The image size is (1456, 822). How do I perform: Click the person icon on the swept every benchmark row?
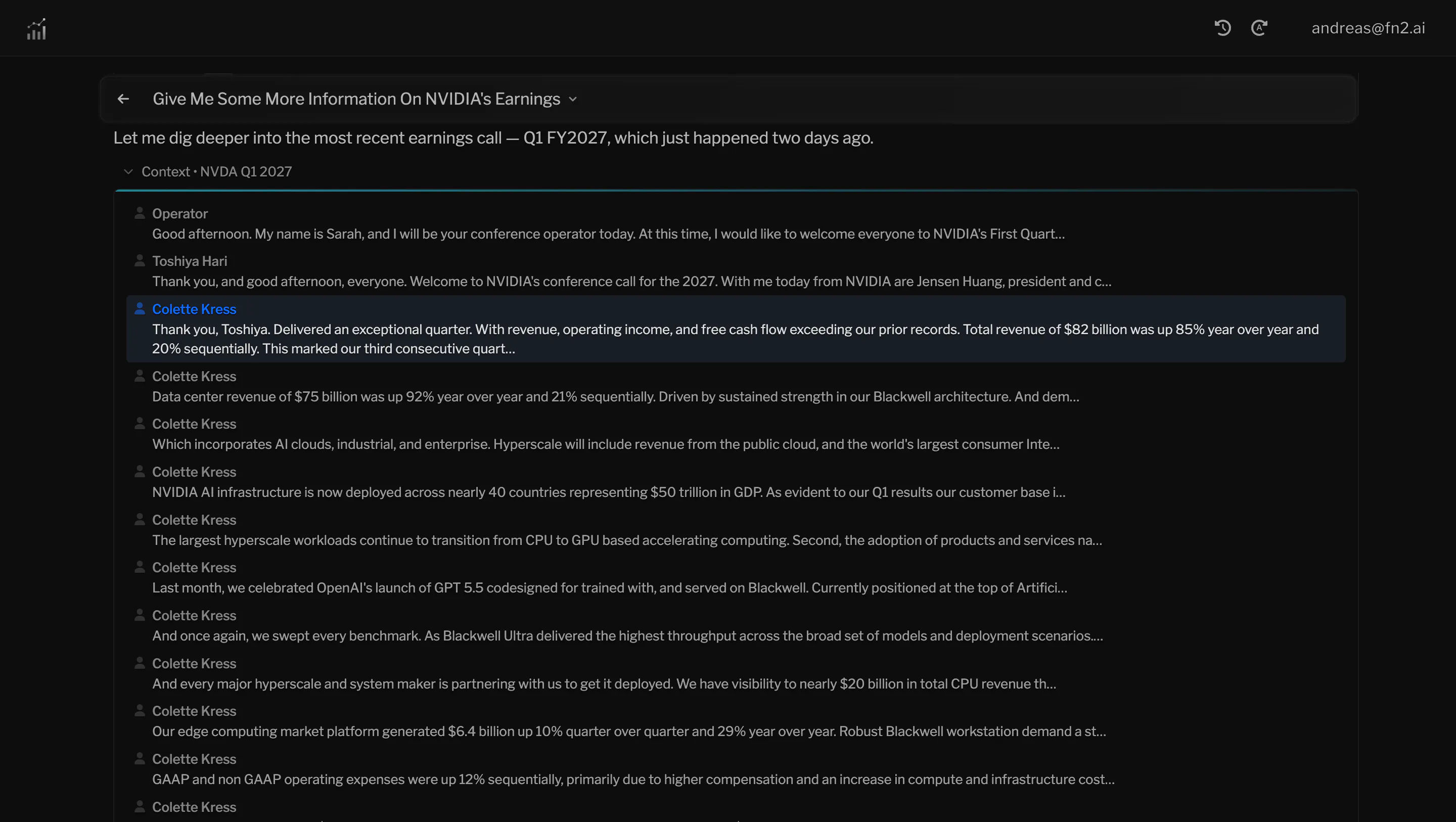tap(140, 615)
